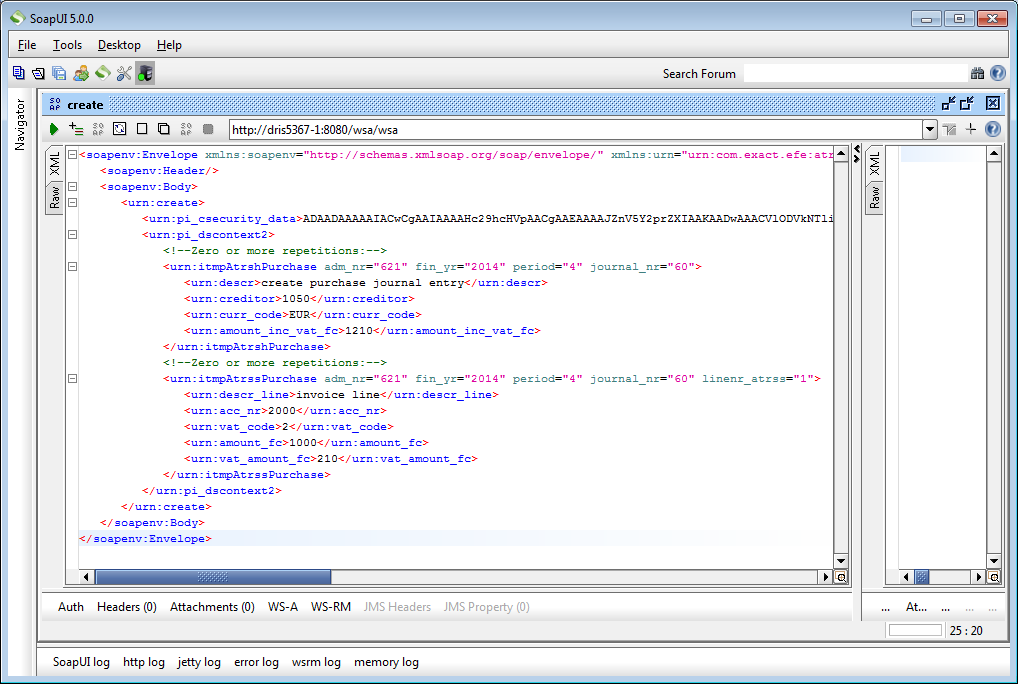The width and height of the screenshot is (1018, 684).
Task: Focus the endpoint URL field
Action: pyautogui.click(x=576, y=130)
